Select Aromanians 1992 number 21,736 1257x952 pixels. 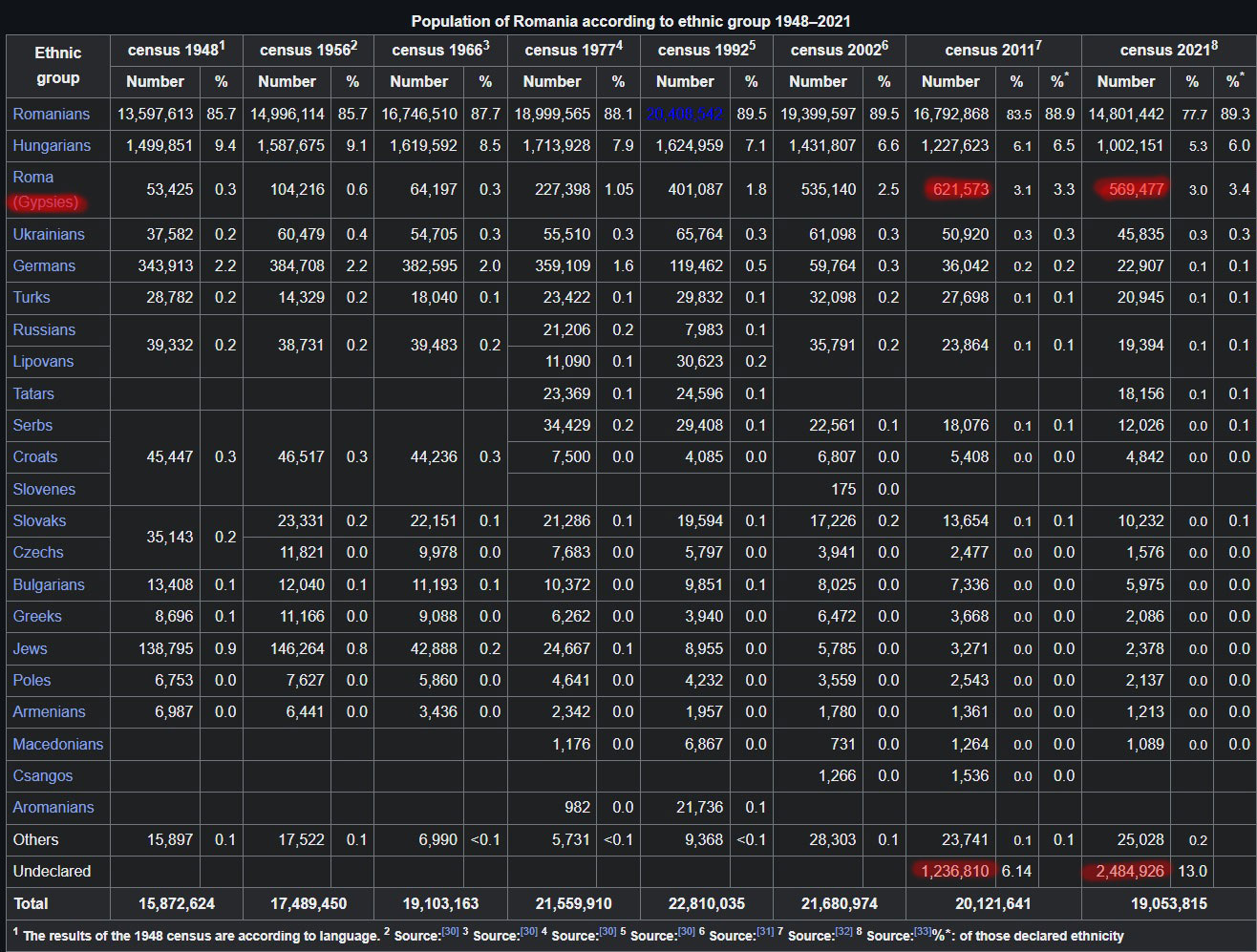(699, 807)
